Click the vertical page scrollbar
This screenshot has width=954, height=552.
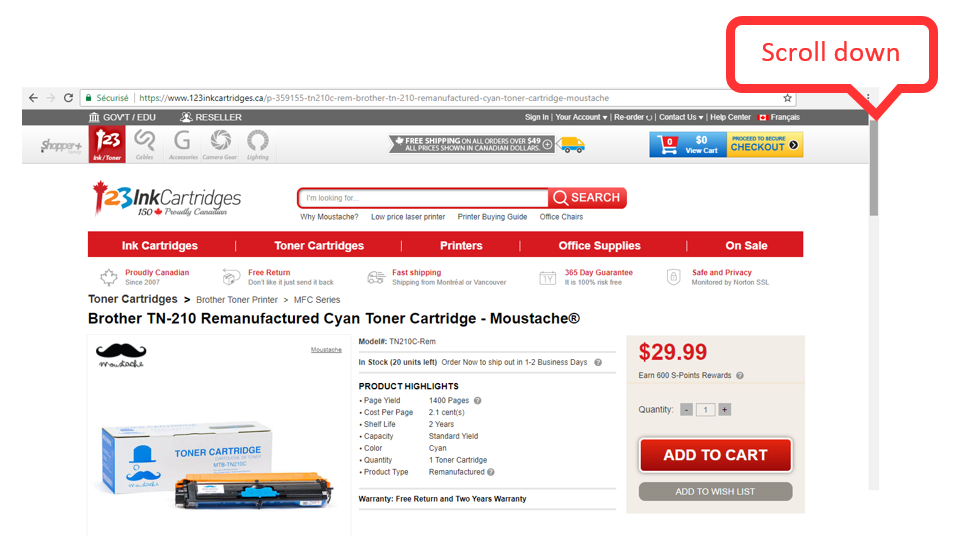(874, 168)
